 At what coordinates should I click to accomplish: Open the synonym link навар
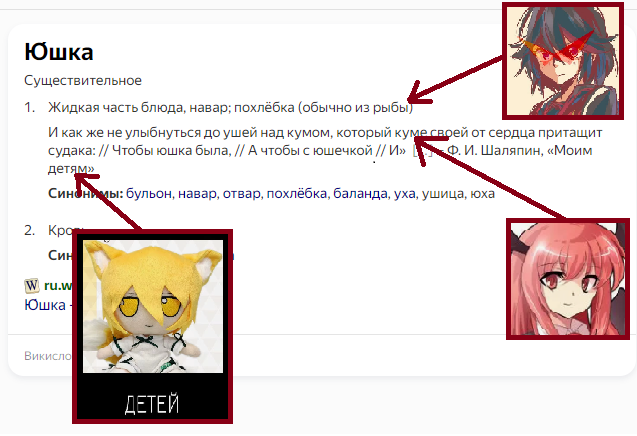(197, 193)
